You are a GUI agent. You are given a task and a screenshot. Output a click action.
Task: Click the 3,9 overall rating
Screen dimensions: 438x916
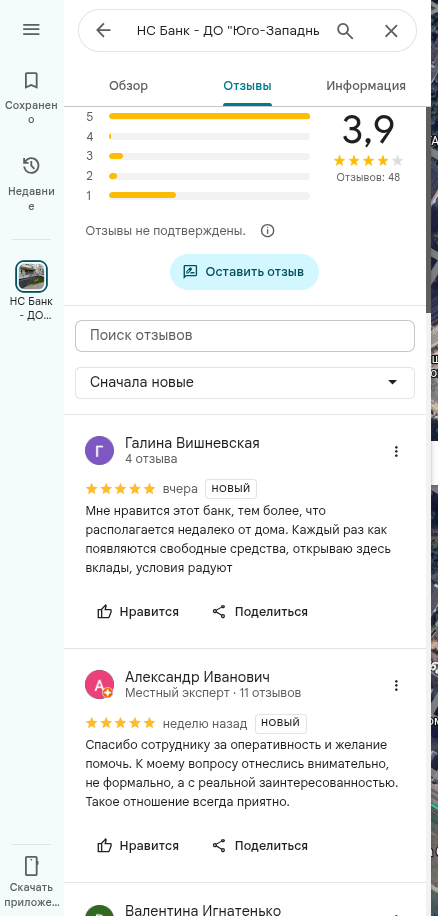coord(369,130)
